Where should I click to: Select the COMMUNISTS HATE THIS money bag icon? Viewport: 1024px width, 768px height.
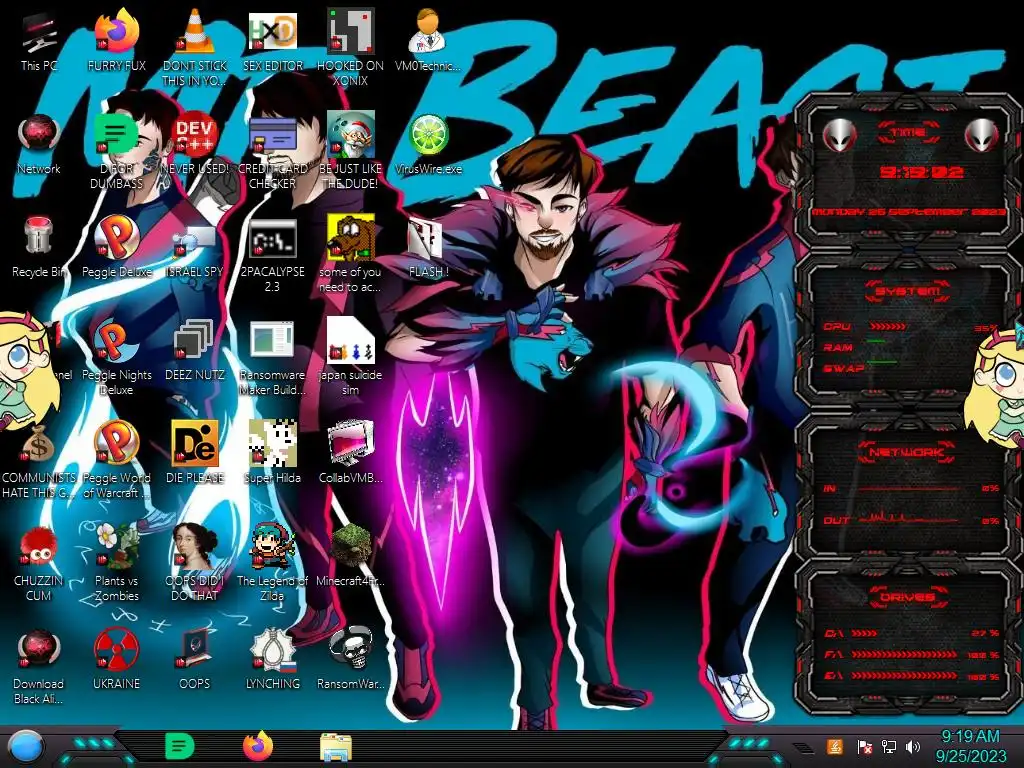(39, 460)
